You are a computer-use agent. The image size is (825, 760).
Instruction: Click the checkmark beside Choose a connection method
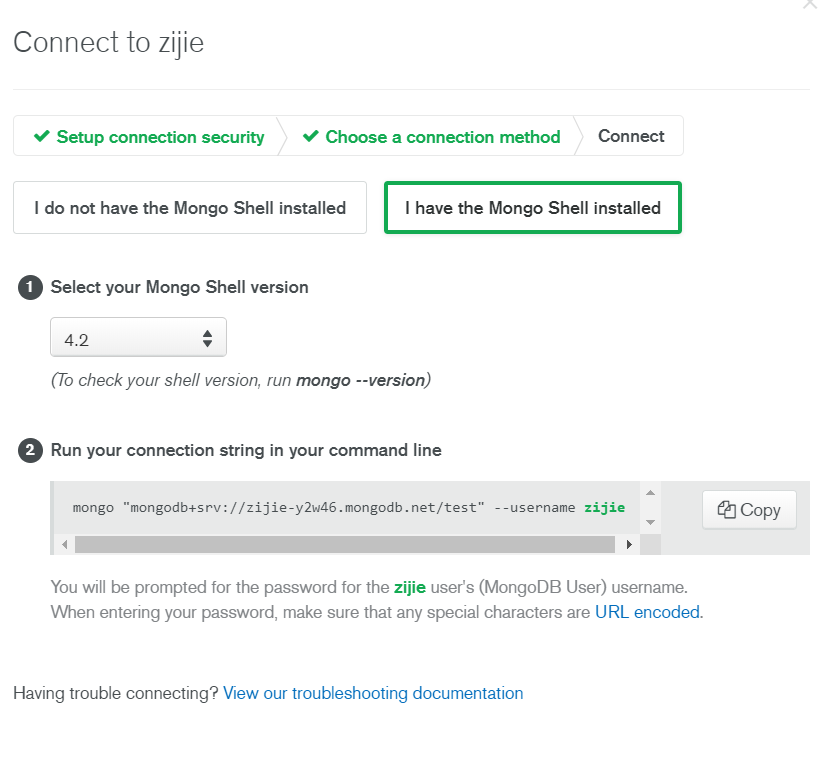310,136
